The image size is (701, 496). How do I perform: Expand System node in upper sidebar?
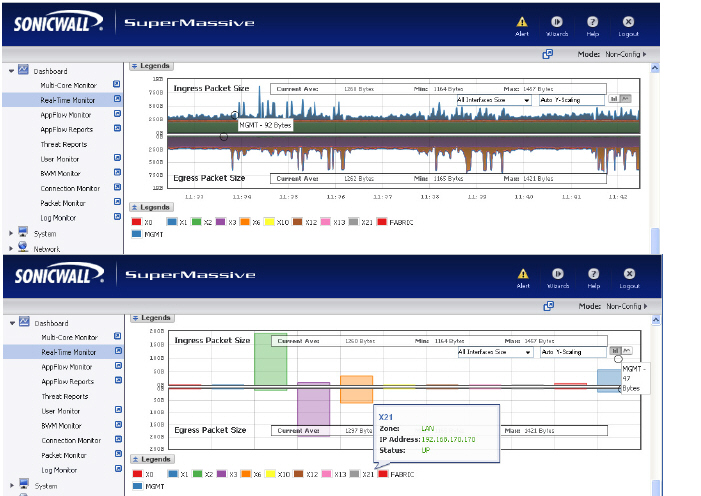(x=11, y=233)
